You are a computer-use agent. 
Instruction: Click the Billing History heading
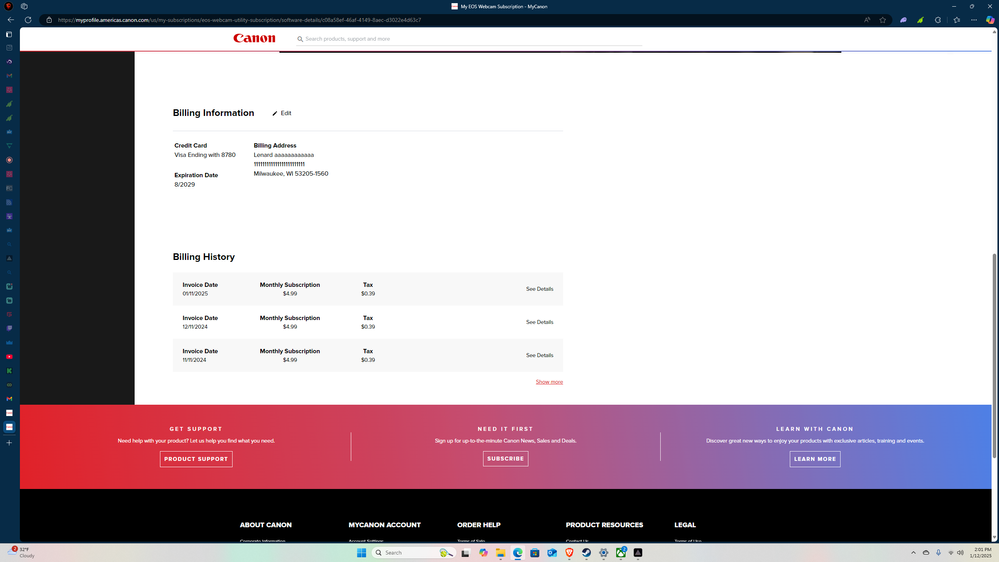click(204, 257)
